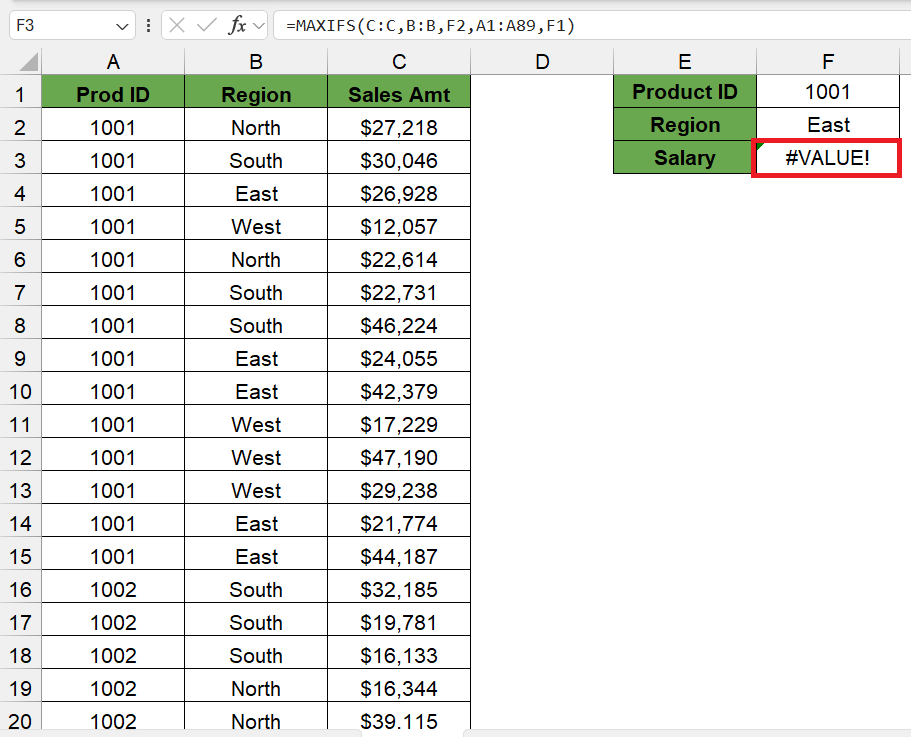Click the Cancel (X) formula icon
Screen dimensions: 911x737
pyautogui.click(x=177, y=26)
